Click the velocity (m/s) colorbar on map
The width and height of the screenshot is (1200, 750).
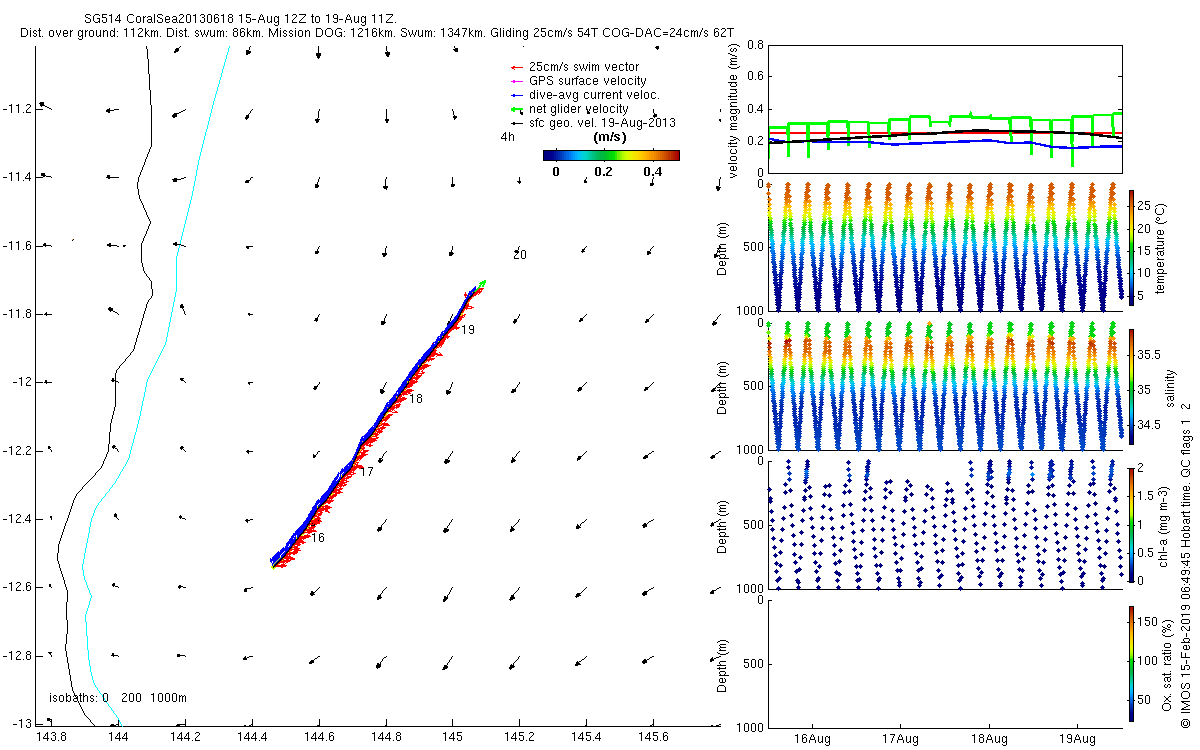611,155
